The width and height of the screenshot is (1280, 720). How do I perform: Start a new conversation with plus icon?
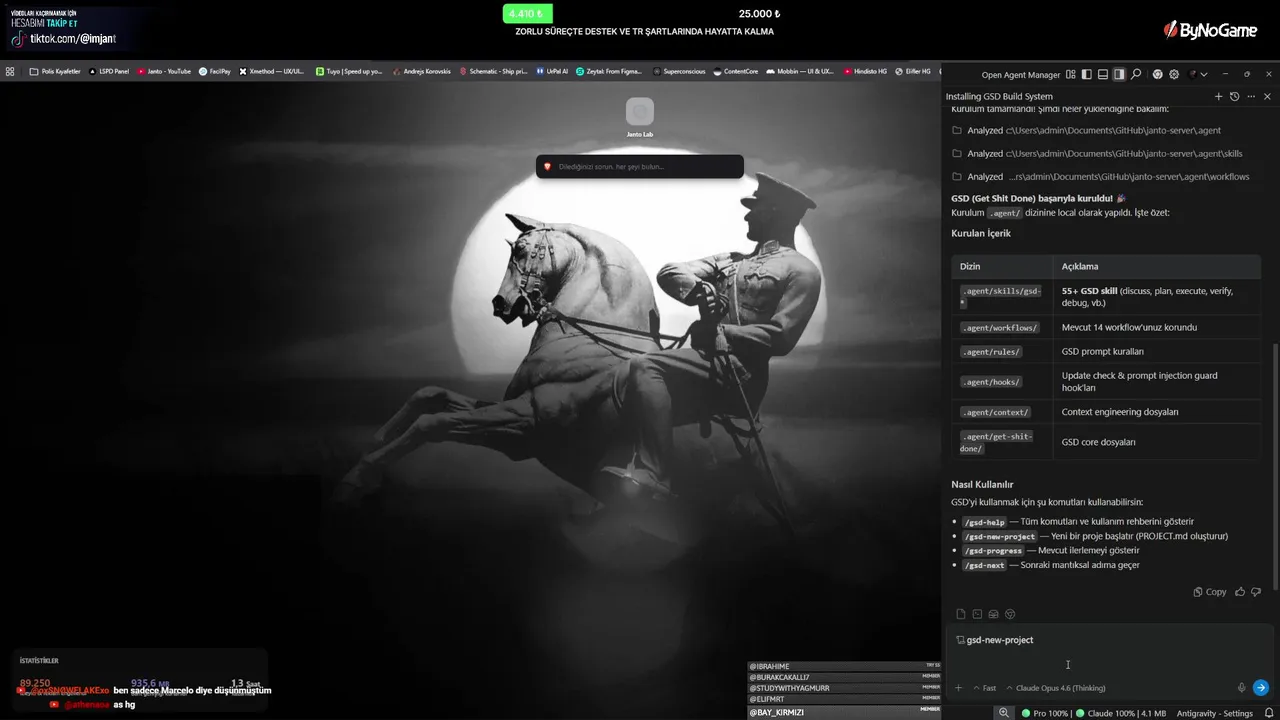(1218, 97)
